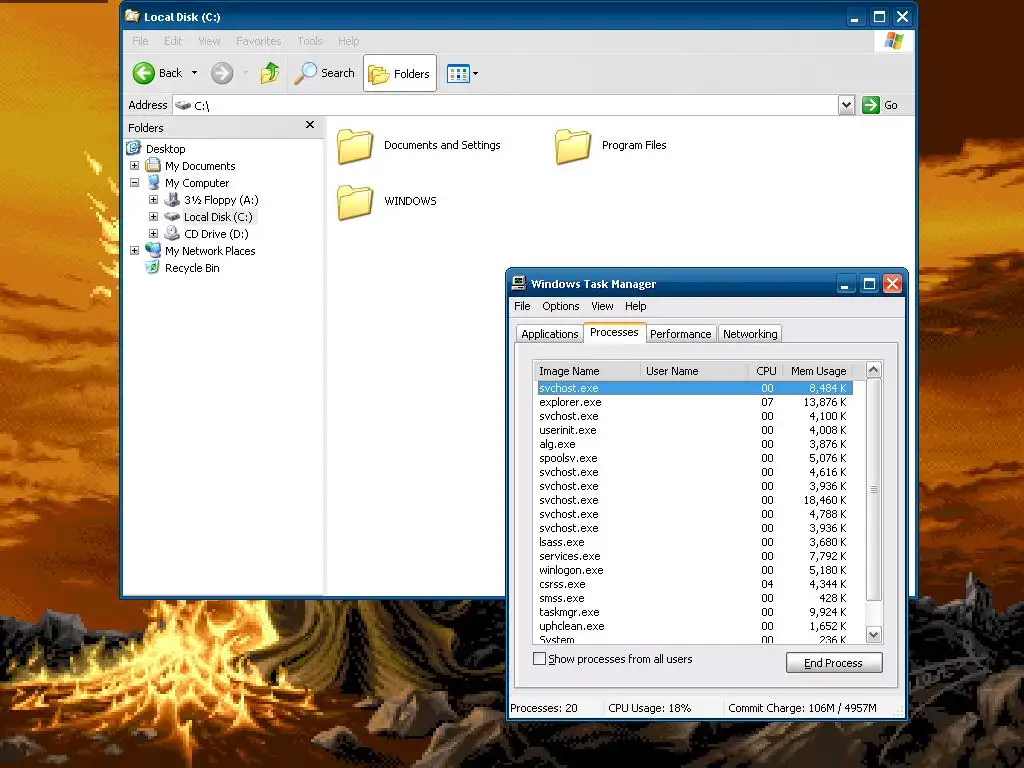This screenshot has width=1024, height=768.
Task: Select the Recycle Bin icon in tree
Action: pos(153,267)
